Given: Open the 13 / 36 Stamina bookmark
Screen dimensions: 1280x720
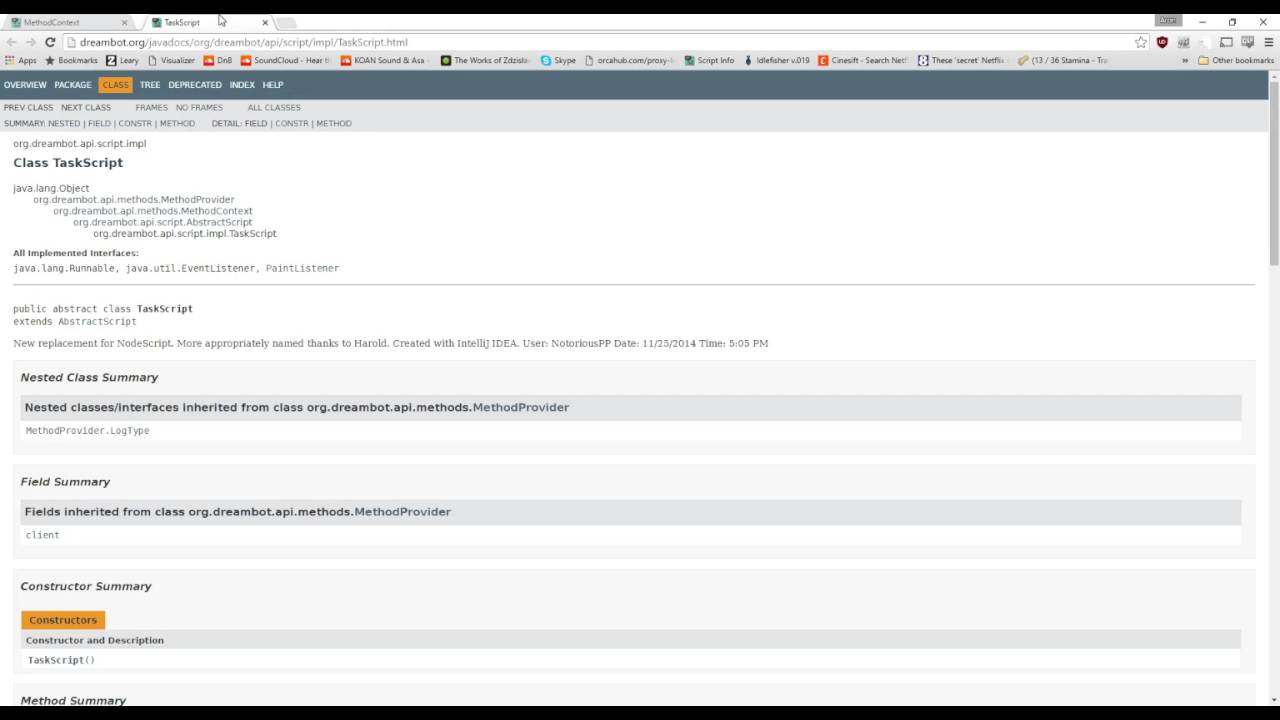Looking at the screenshot, I should 1063,60.
